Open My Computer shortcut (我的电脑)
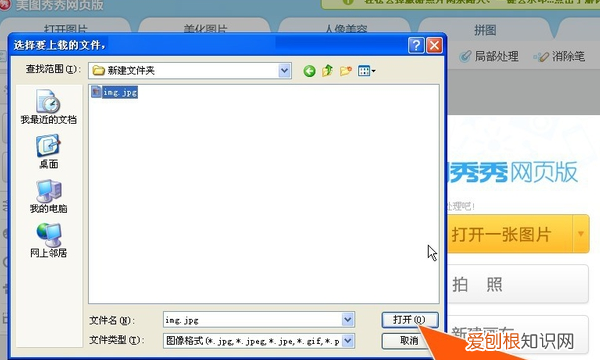Image resolution: width=600 pixels, height=360 pixels. [49, 197]
